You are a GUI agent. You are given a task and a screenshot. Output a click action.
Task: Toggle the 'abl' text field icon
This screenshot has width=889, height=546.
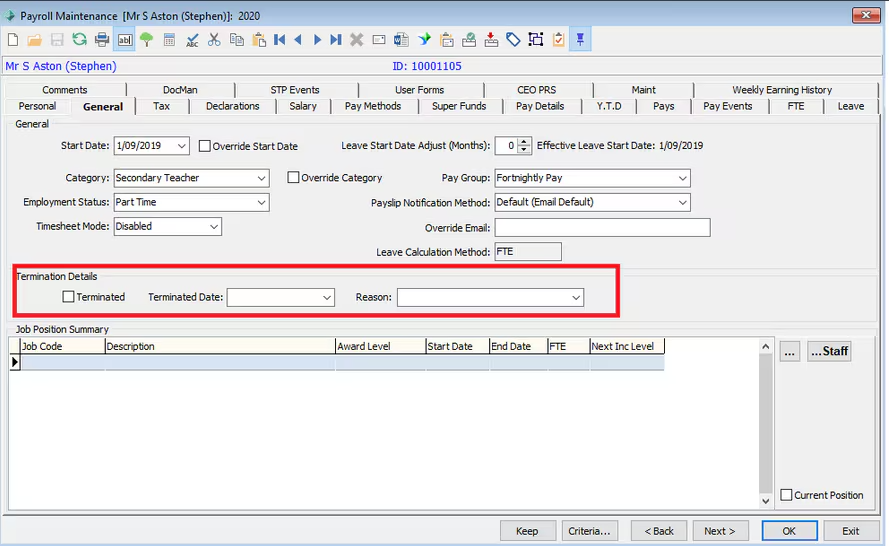coord(124,40)
